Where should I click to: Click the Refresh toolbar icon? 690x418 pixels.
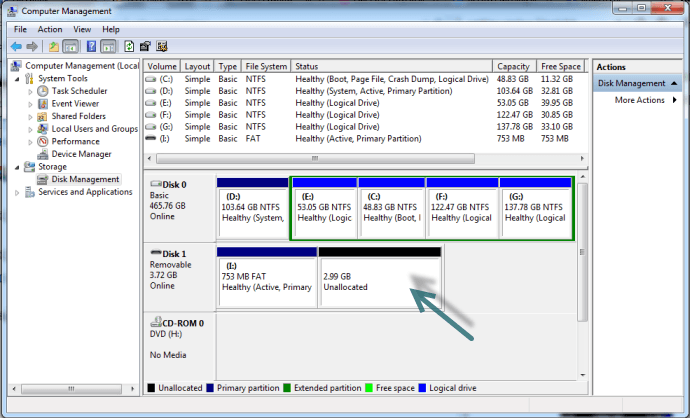point(129,46)
